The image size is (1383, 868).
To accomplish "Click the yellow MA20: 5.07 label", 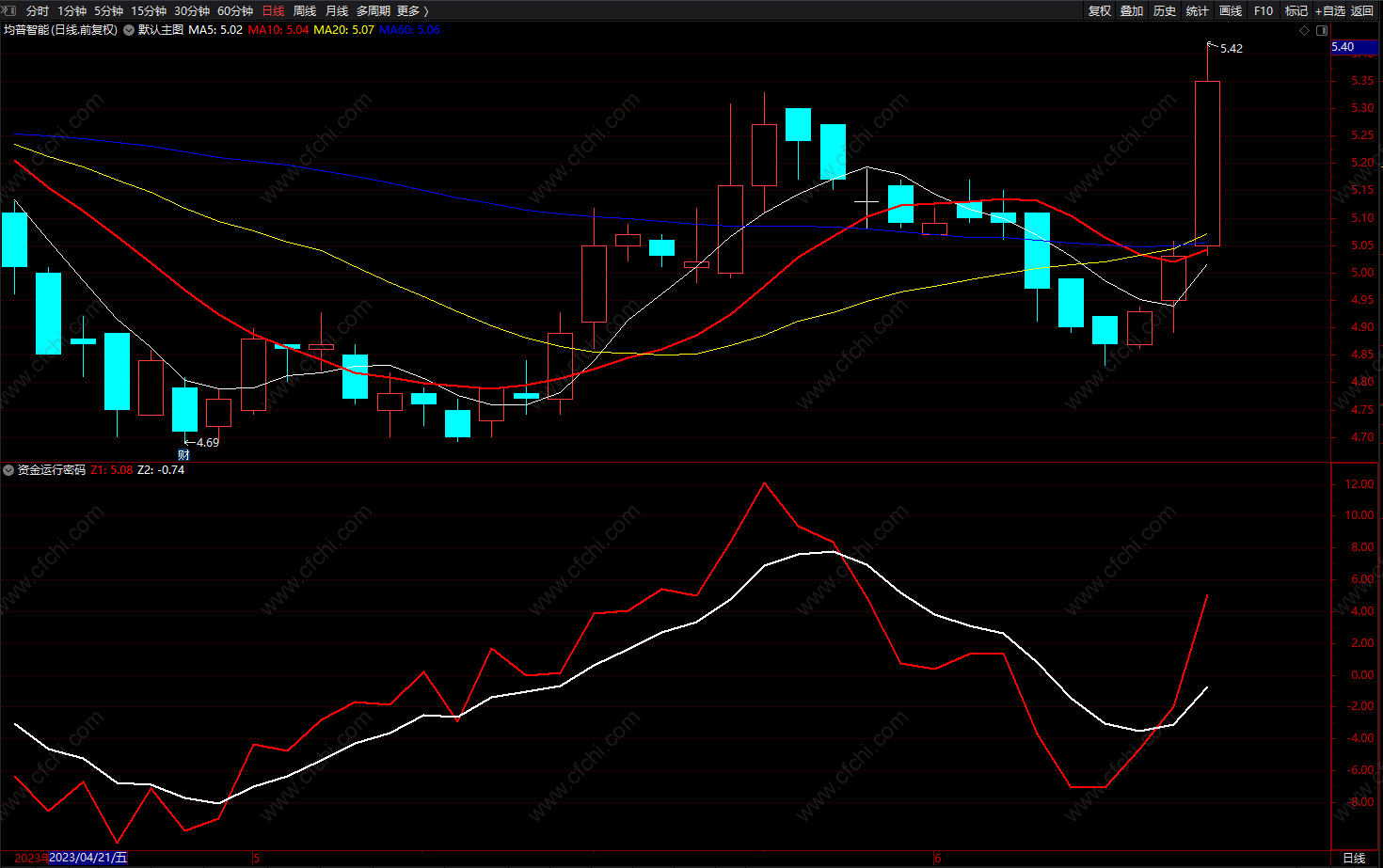I will [343, 30].
